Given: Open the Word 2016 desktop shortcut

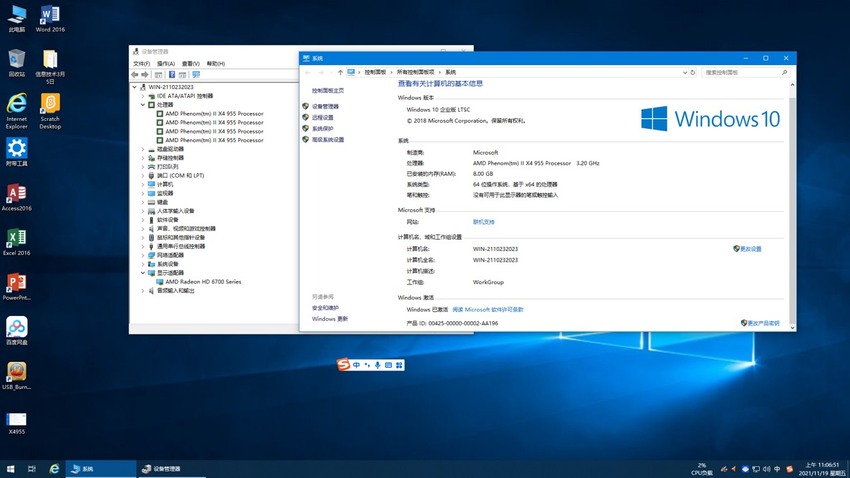Looking at the screenshot, I should tap(50, 18).
